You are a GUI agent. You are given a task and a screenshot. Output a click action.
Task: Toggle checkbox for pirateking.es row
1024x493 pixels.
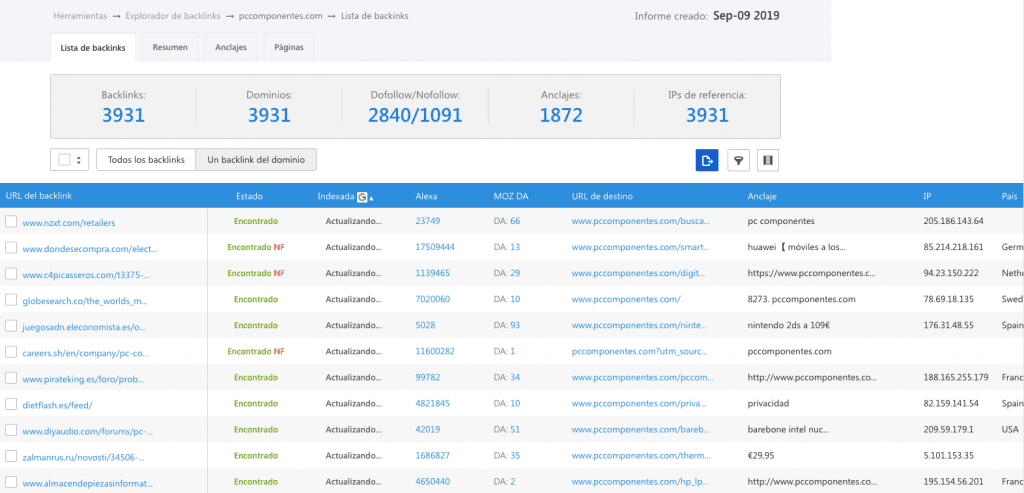pos(10,377)
